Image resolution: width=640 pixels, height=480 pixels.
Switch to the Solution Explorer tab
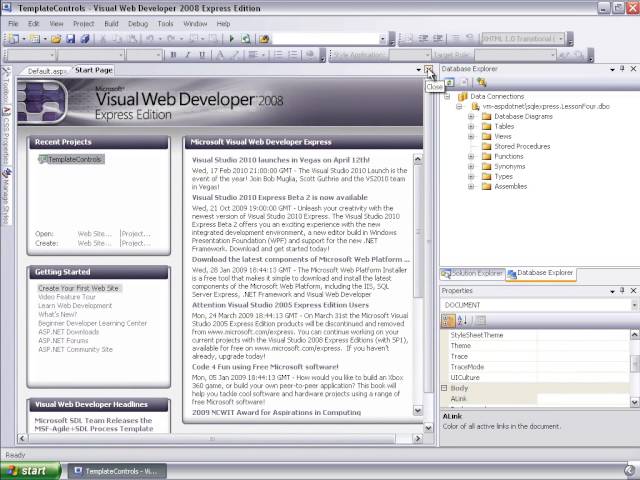tap(473, 273)
